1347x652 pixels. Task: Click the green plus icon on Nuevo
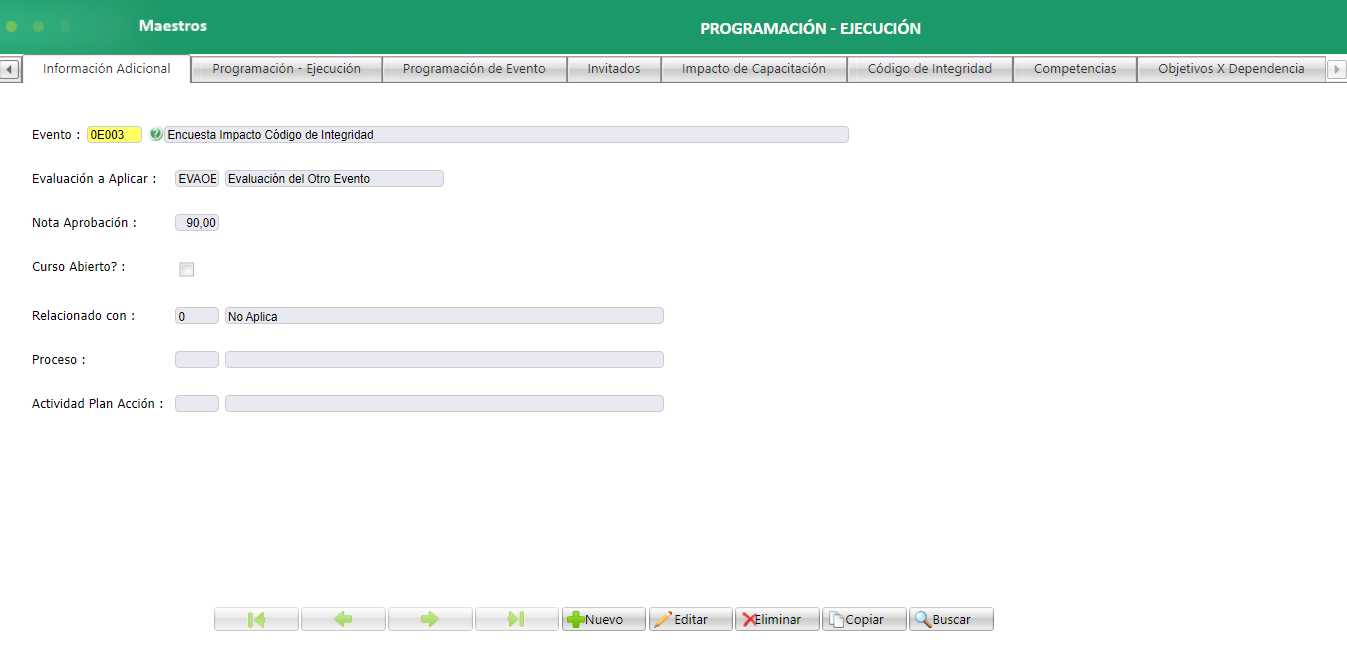click(x=577, y=618)
